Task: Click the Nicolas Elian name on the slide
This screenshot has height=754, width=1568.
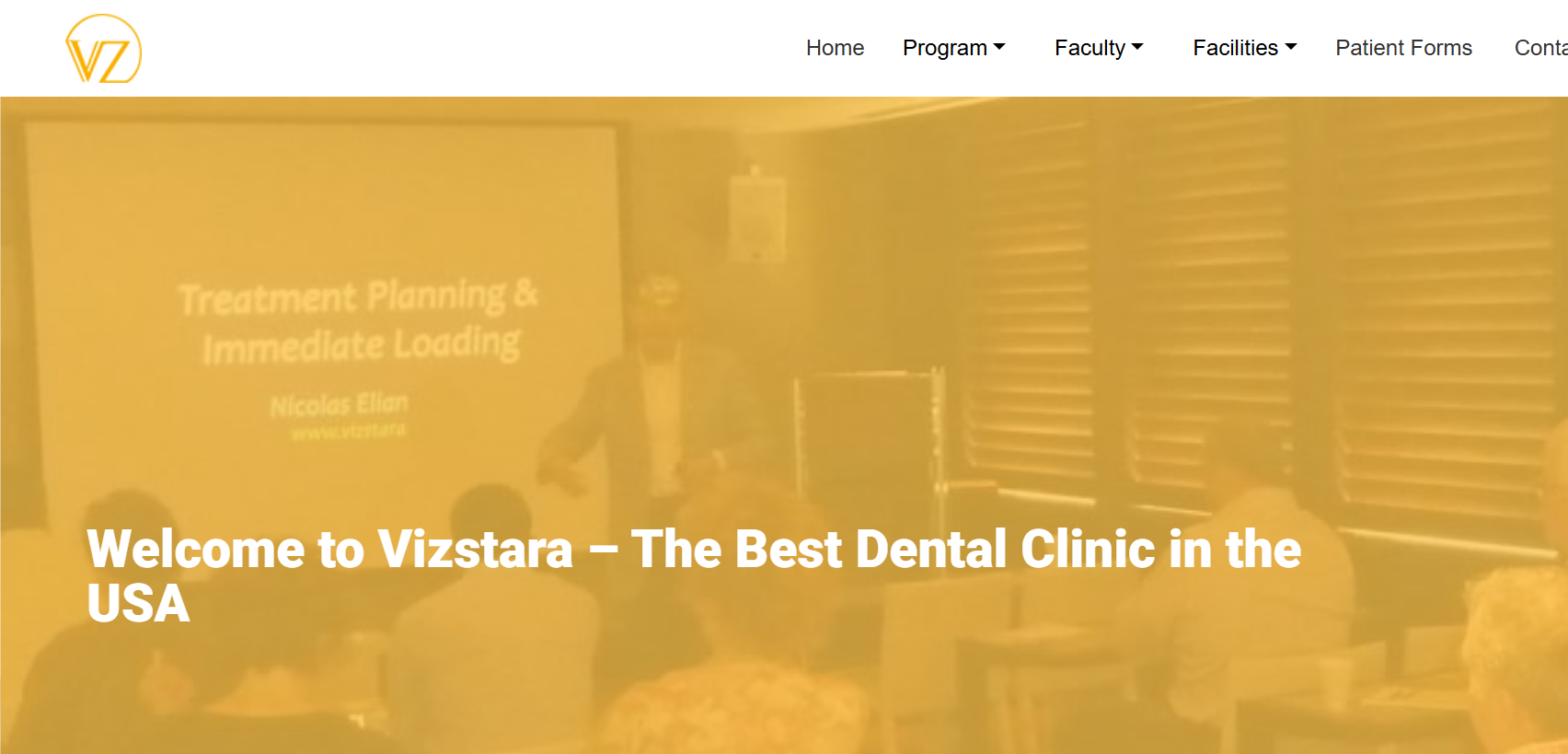Action: tap(339, 405)
